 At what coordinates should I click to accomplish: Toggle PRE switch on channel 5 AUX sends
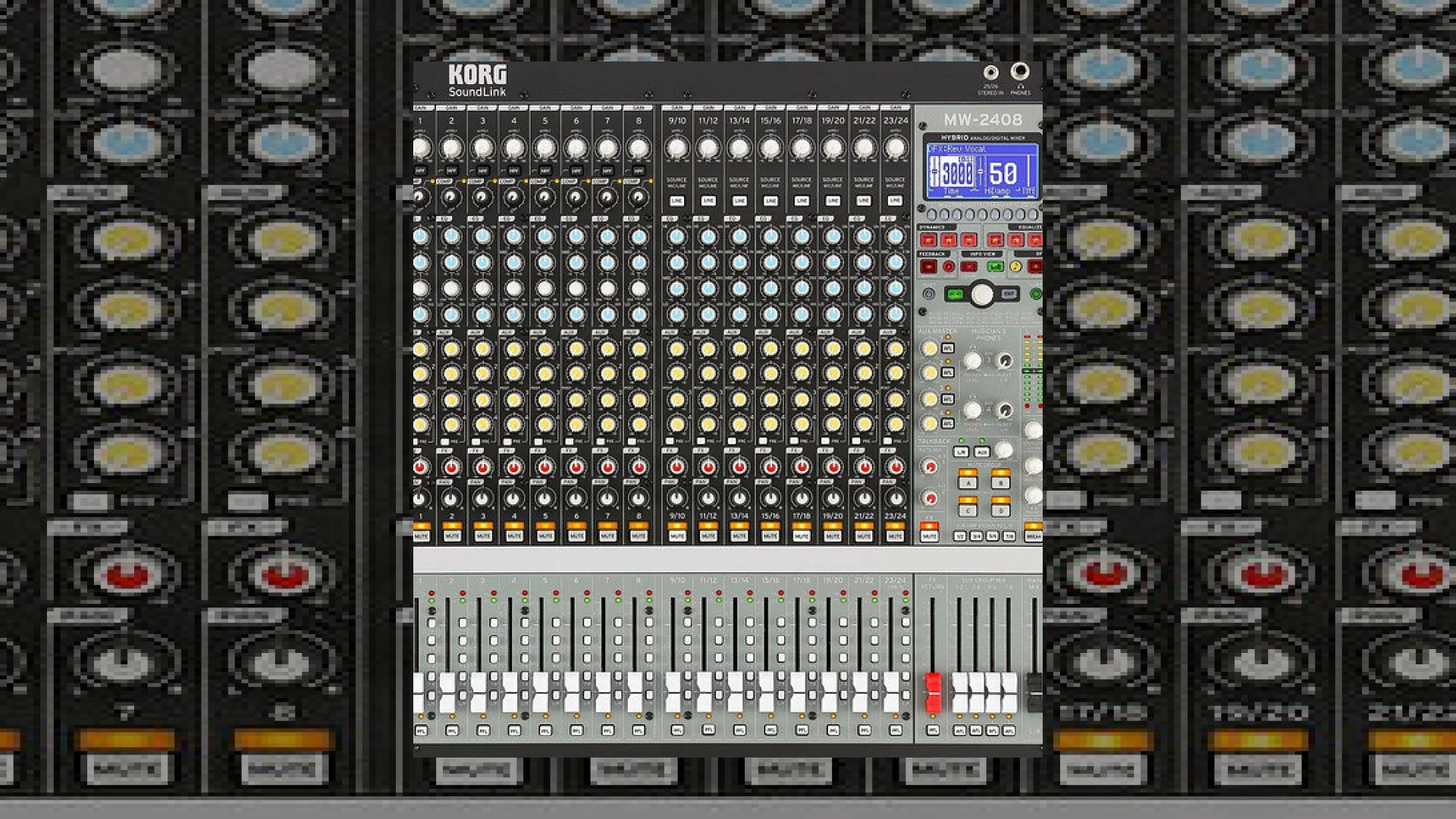pyautogui.click(x=539, y=441)
